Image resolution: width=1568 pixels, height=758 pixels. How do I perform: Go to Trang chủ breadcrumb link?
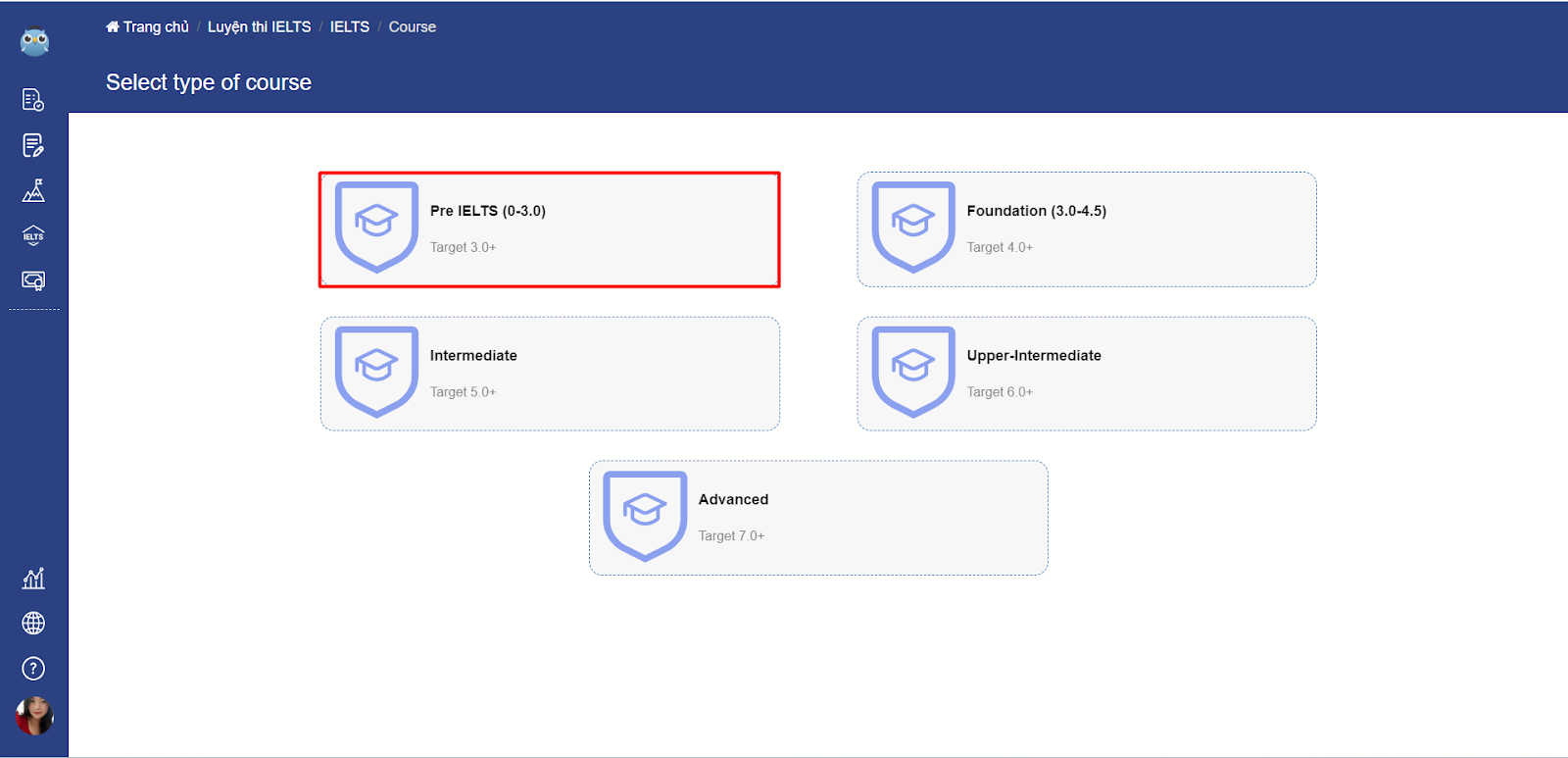click(155, 26)
